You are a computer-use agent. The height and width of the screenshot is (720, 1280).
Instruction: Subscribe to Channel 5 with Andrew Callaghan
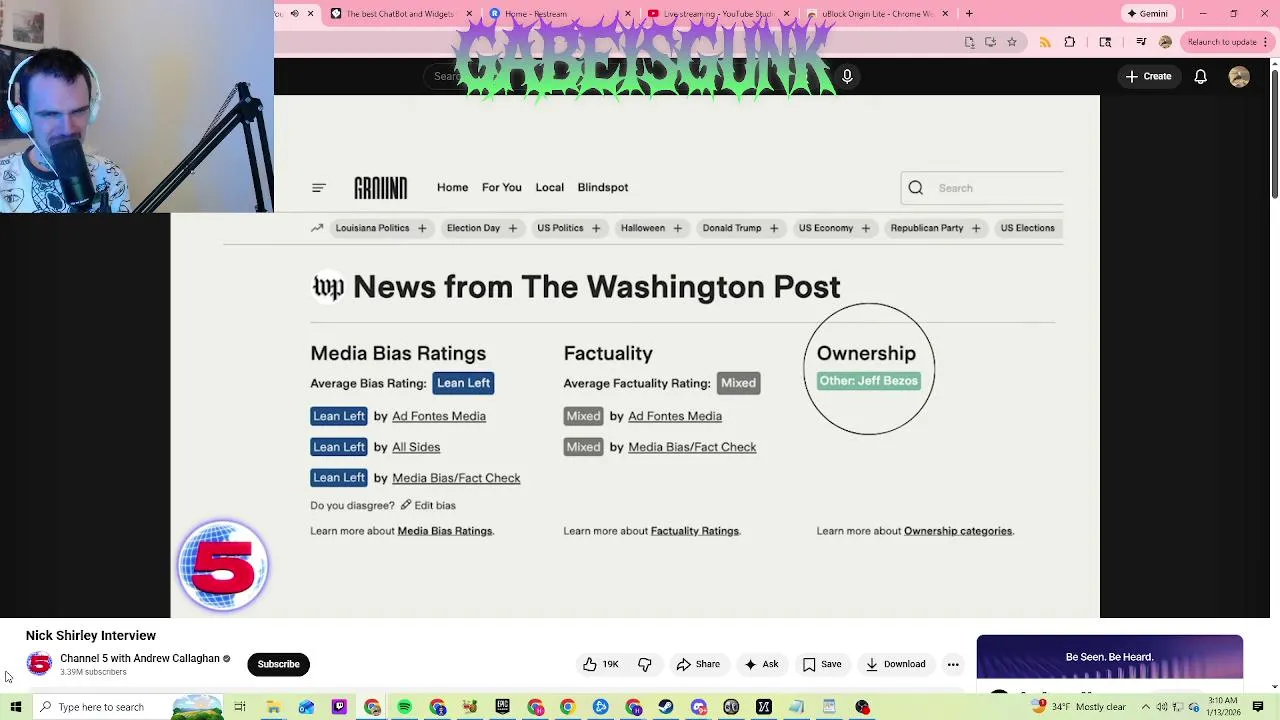[x=278, y=664]
